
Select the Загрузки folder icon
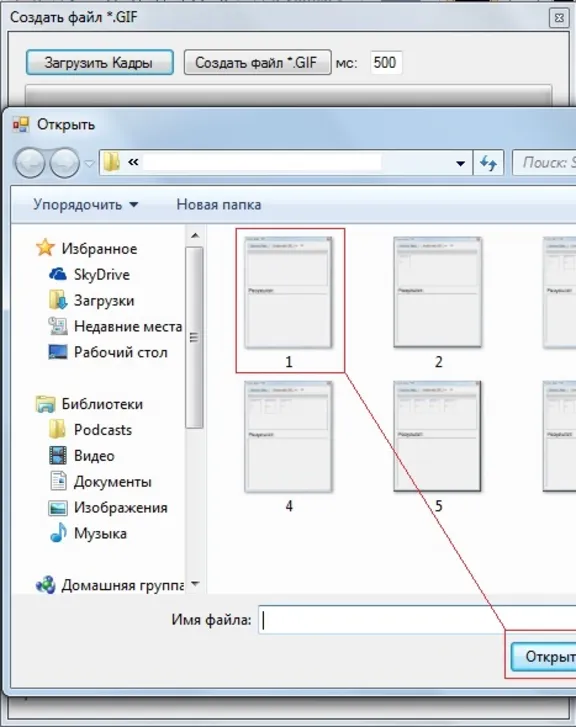point(58,300)
